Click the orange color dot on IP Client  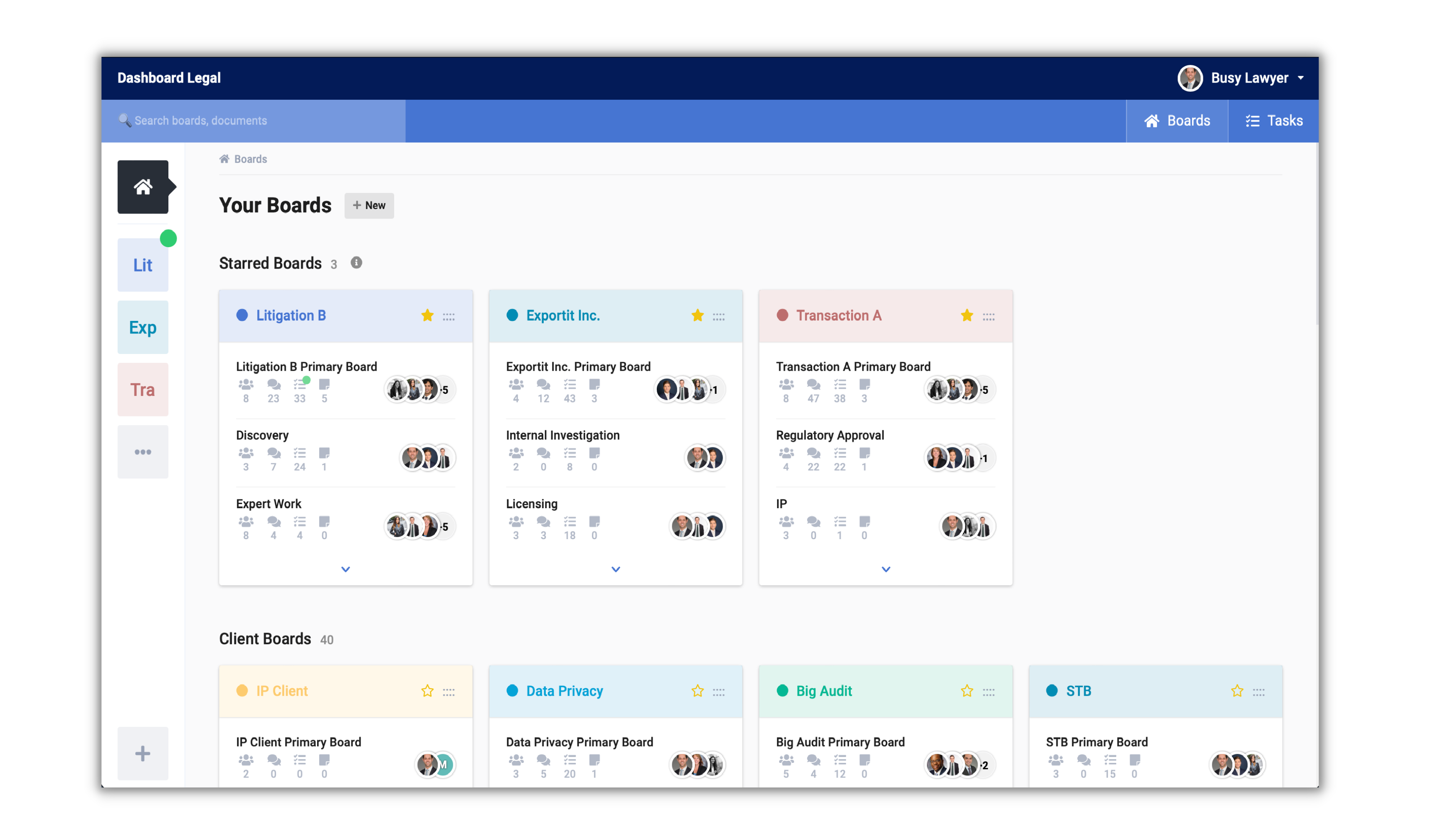(242, 690)
